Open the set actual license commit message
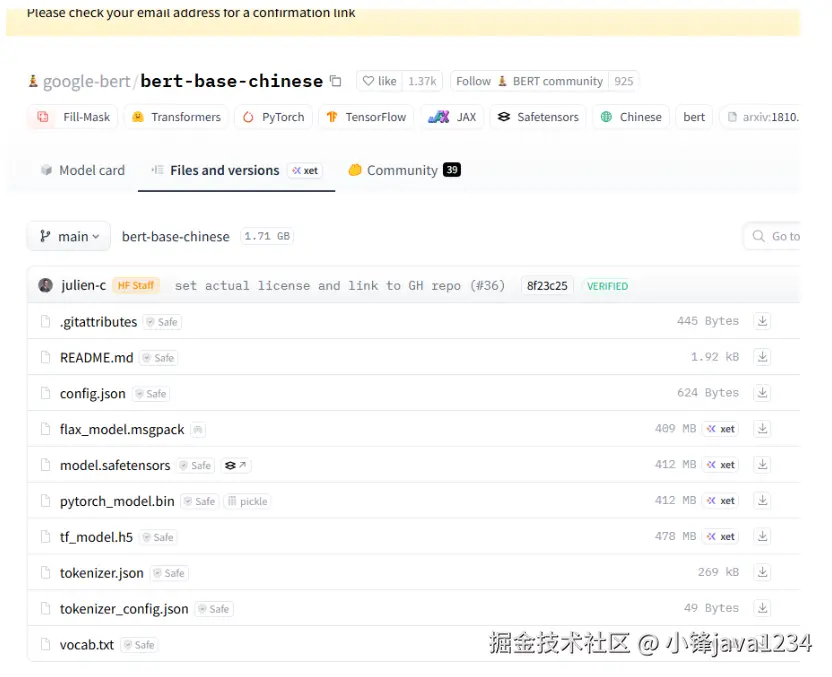This screenshot has width=832, height=677. pyautogui.click(x=340, y=286)
